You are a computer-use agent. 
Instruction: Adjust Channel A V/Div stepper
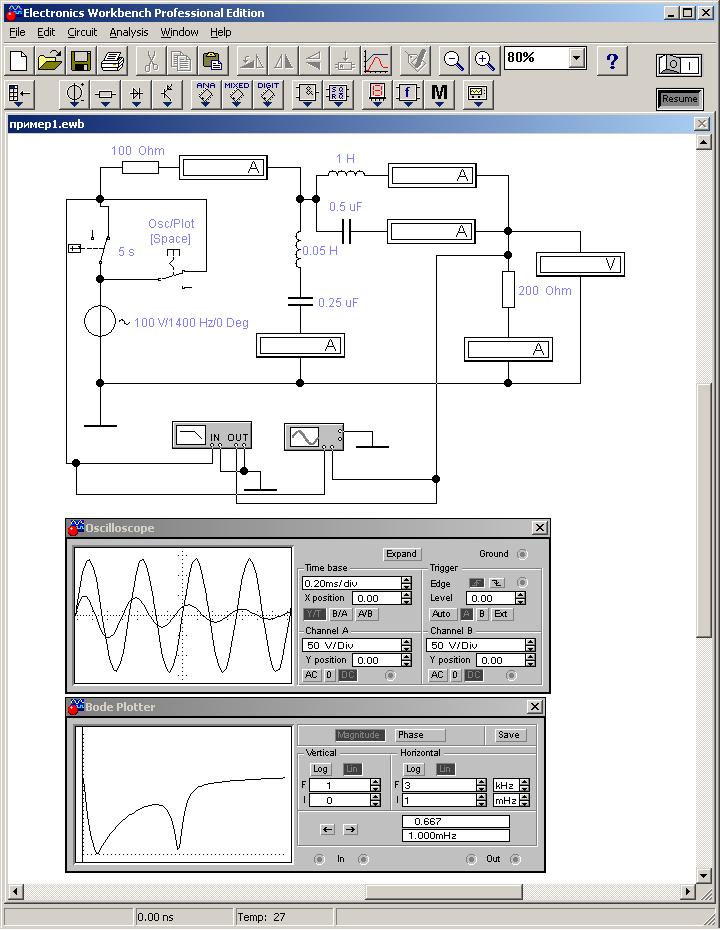(406, 645)
